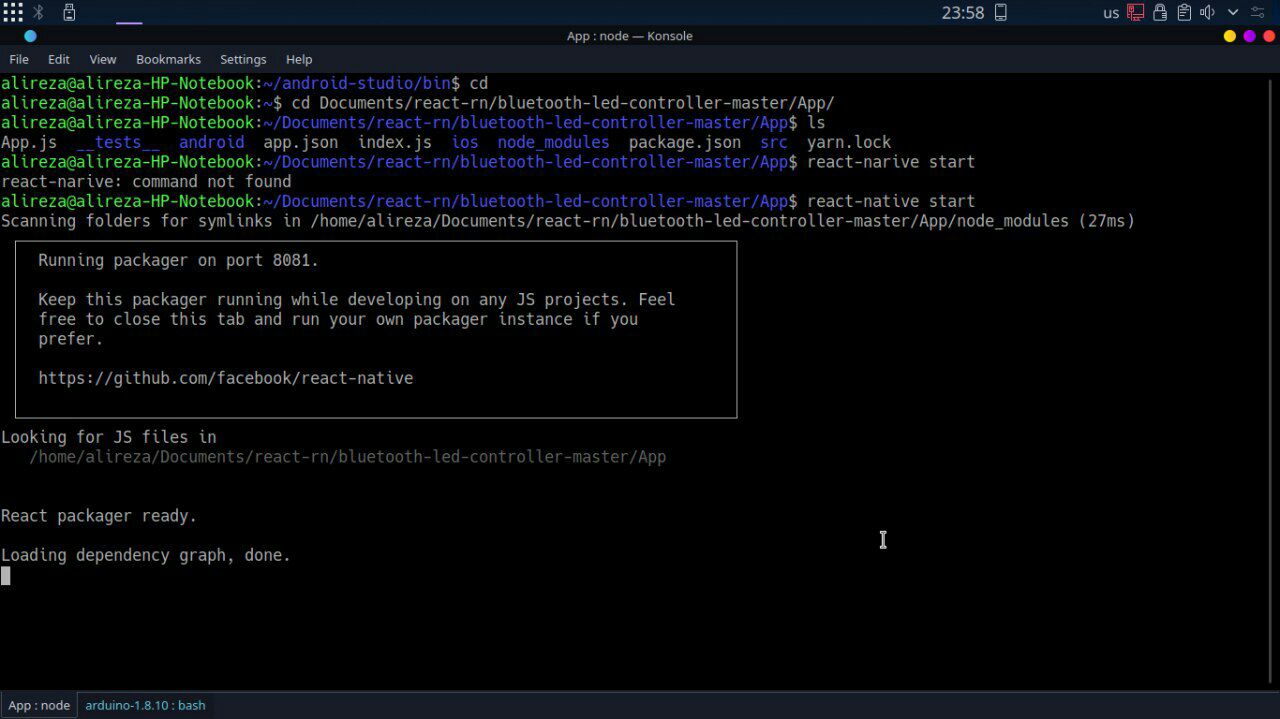The height and width of the screenshot is (719, 1280).
Task: Switch to the 'App : node' tab
Action: coord(39,705)
